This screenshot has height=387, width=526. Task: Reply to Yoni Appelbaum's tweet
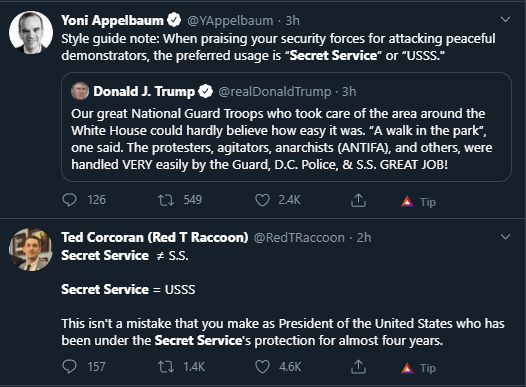[69, 200]
